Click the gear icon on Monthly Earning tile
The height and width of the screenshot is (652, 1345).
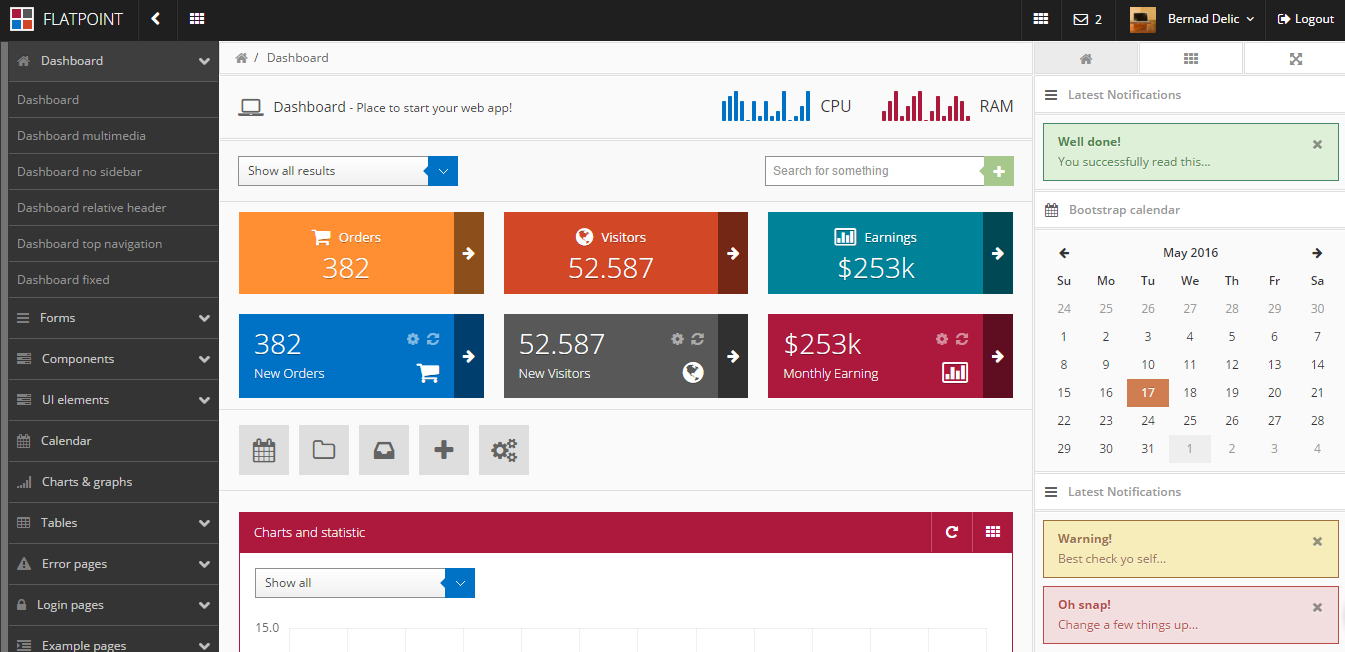(x=942, y=339)
